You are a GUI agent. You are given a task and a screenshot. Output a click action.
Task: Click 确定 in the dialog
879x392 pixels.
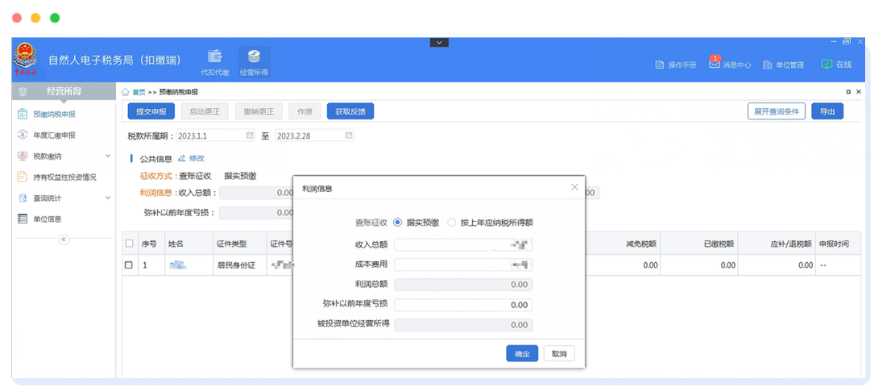click(x=522, y=354)
